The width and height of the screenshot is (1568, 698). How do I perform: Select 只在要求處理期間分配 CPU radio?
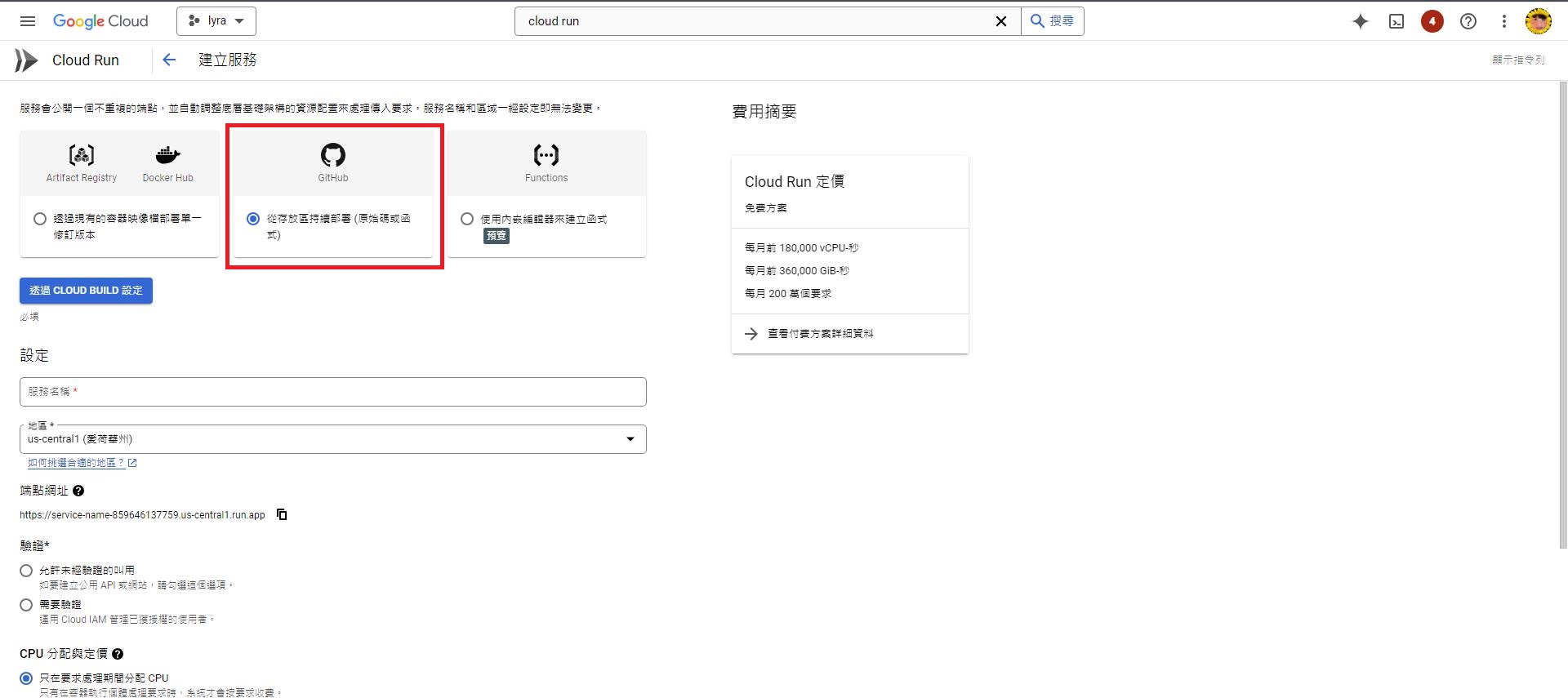26,678
